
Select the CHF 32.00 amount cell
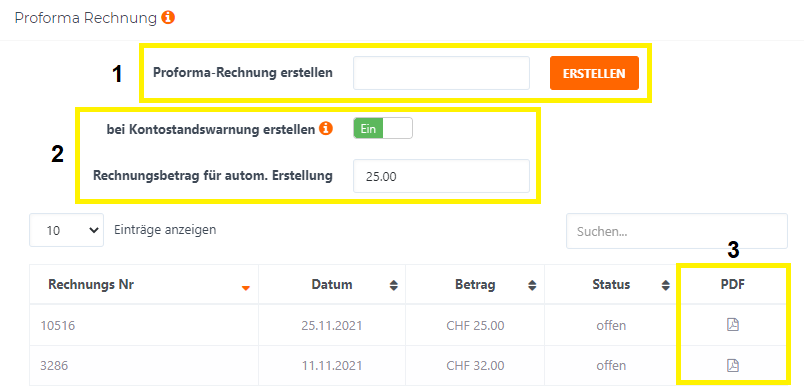click(x=475, y=365)
